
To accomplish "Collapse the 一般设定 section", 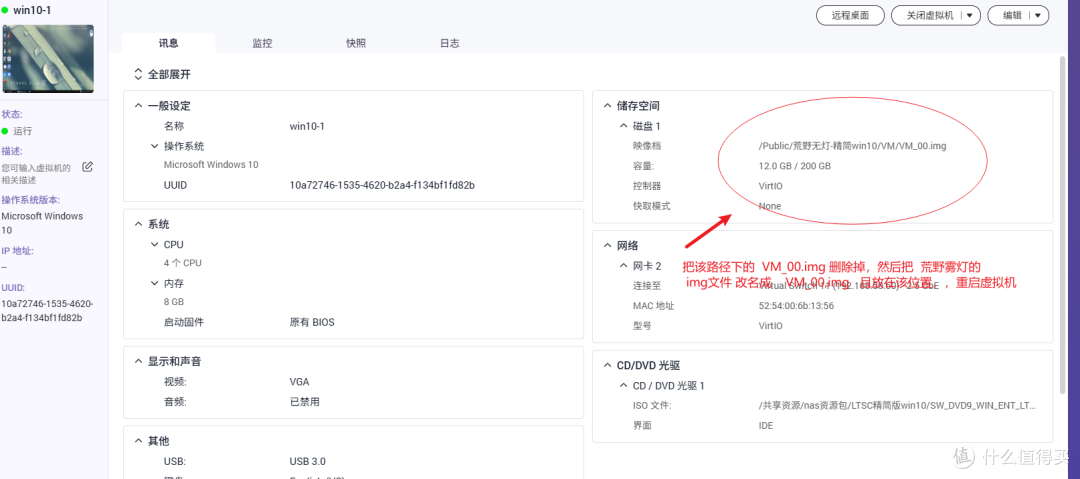I will point(138,106).
